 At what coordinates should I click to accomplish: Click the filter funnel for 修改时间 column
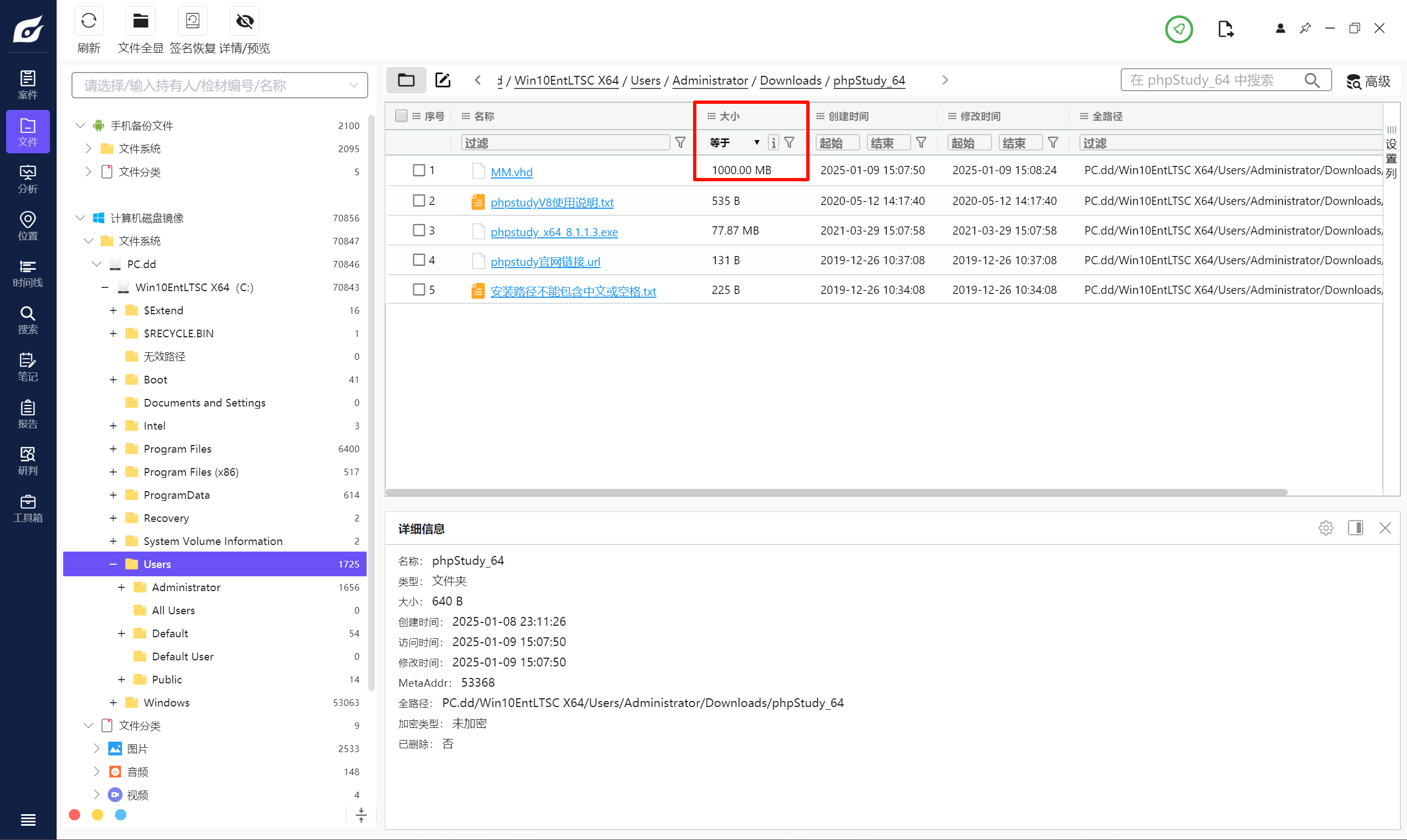pos(1053,143)
